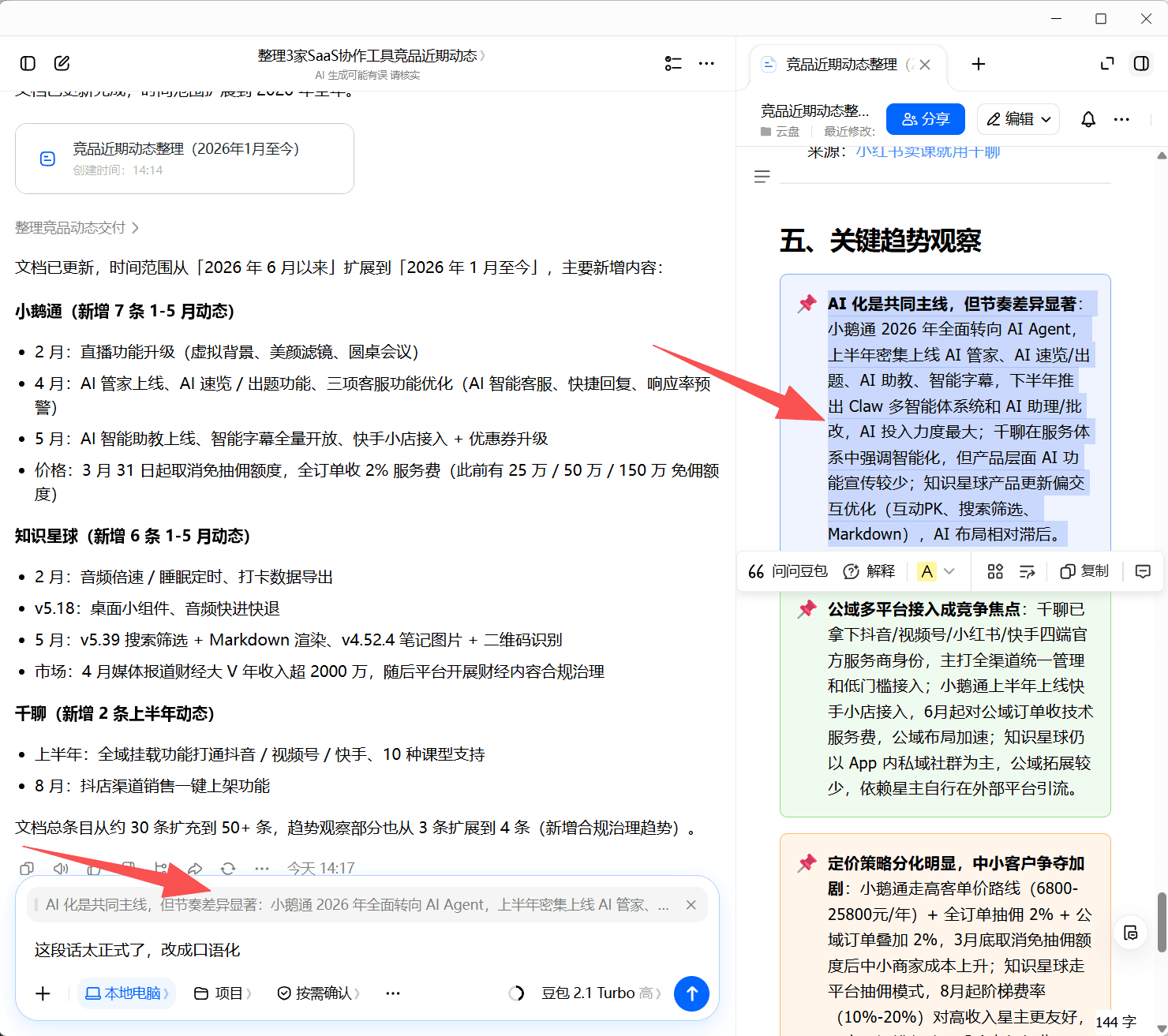
Task: Open 竞品近期动态整理 (2026年1月至今) document card
Action: (x=185, y=159)
